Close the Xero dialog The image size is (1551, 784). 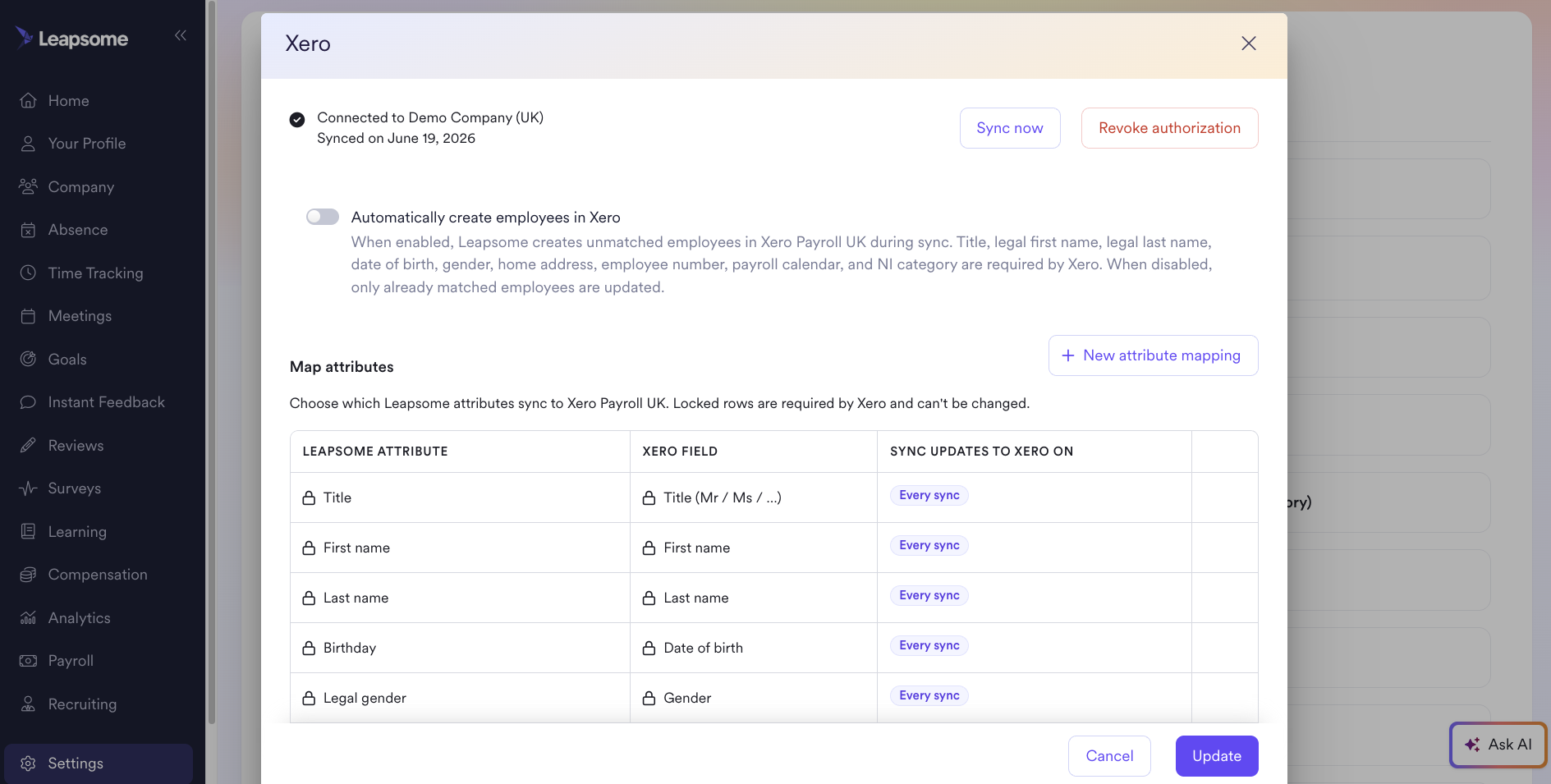[1249, 44]
